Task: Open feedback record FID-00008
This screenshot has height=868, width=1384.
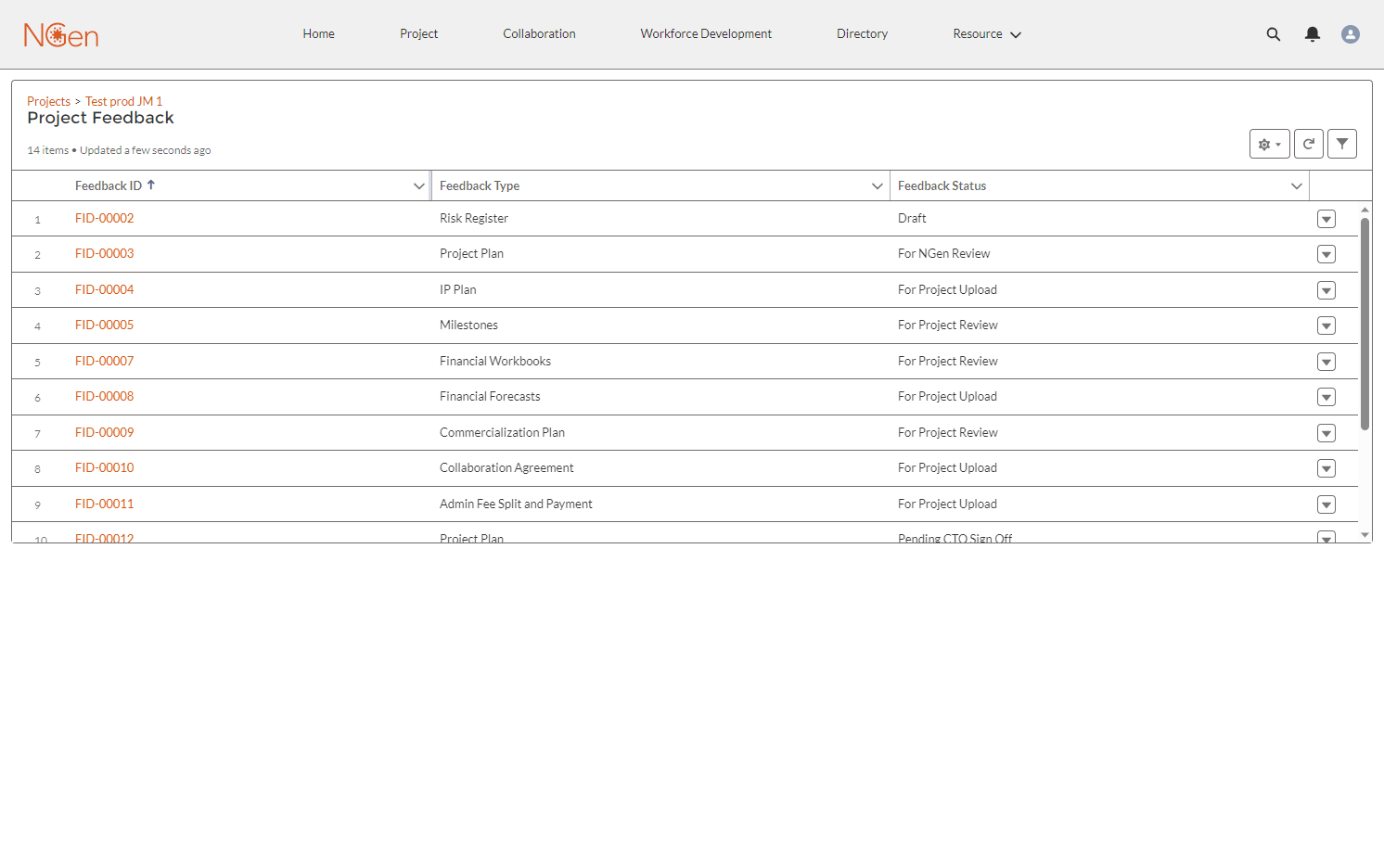Action: click(104, 396)
